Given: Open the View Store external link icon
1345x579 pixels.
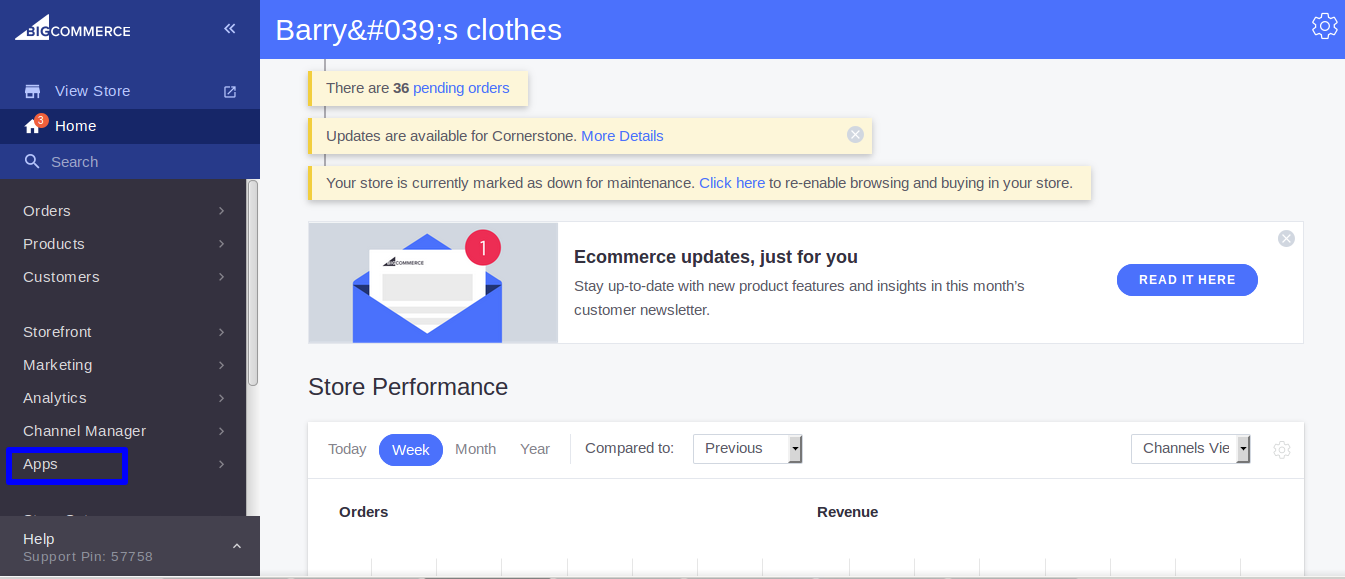Looking at the screenshot, I should coord(230,91).
